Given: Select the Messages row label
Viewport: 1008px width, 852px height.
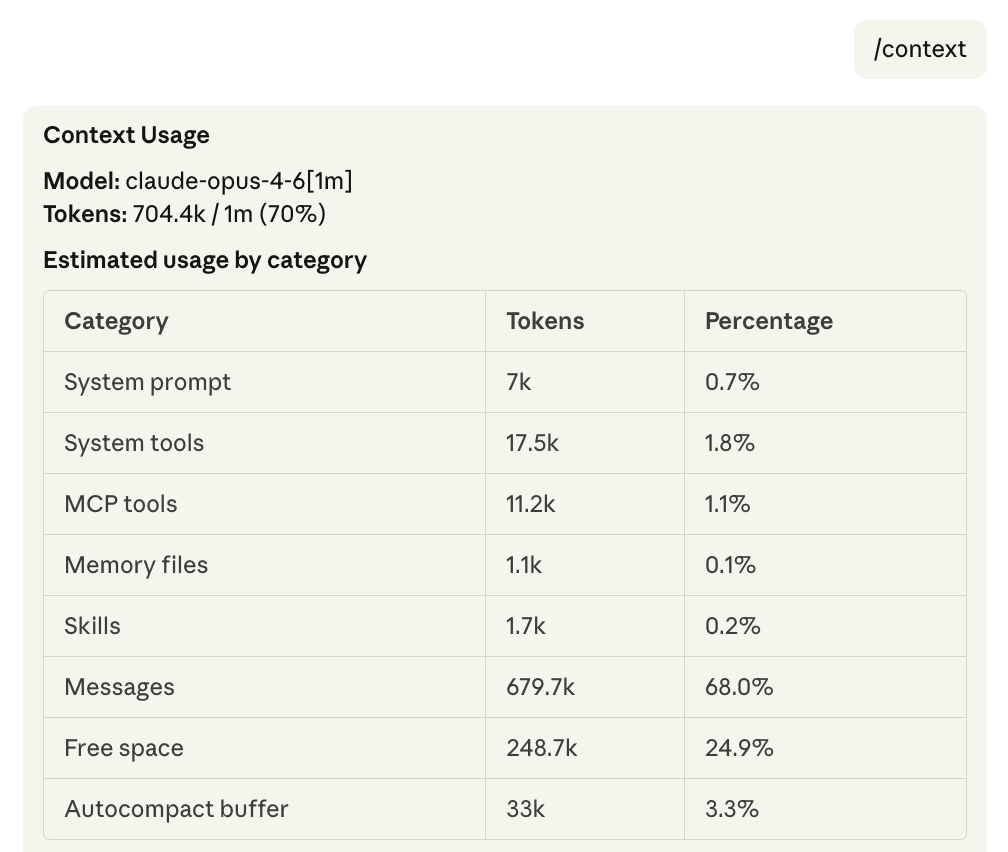Looking at the screenshot, I should pos(119,687).
